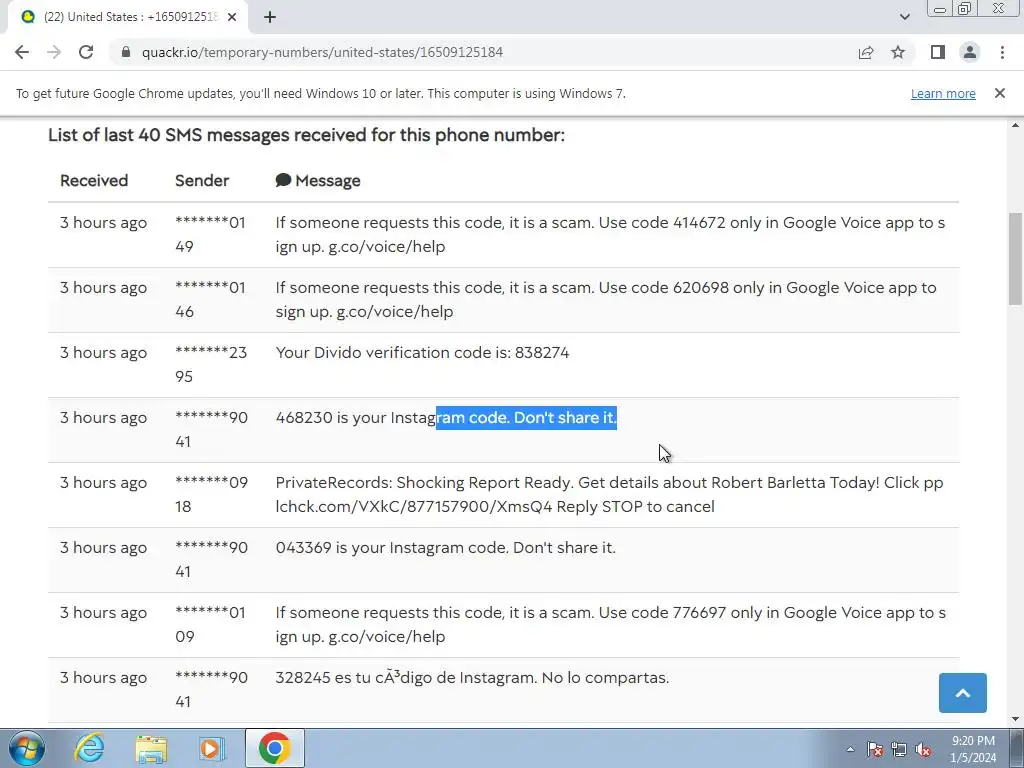Click the message with code 776697
This screenshot has height=768, width=1024.
(610, 625)
